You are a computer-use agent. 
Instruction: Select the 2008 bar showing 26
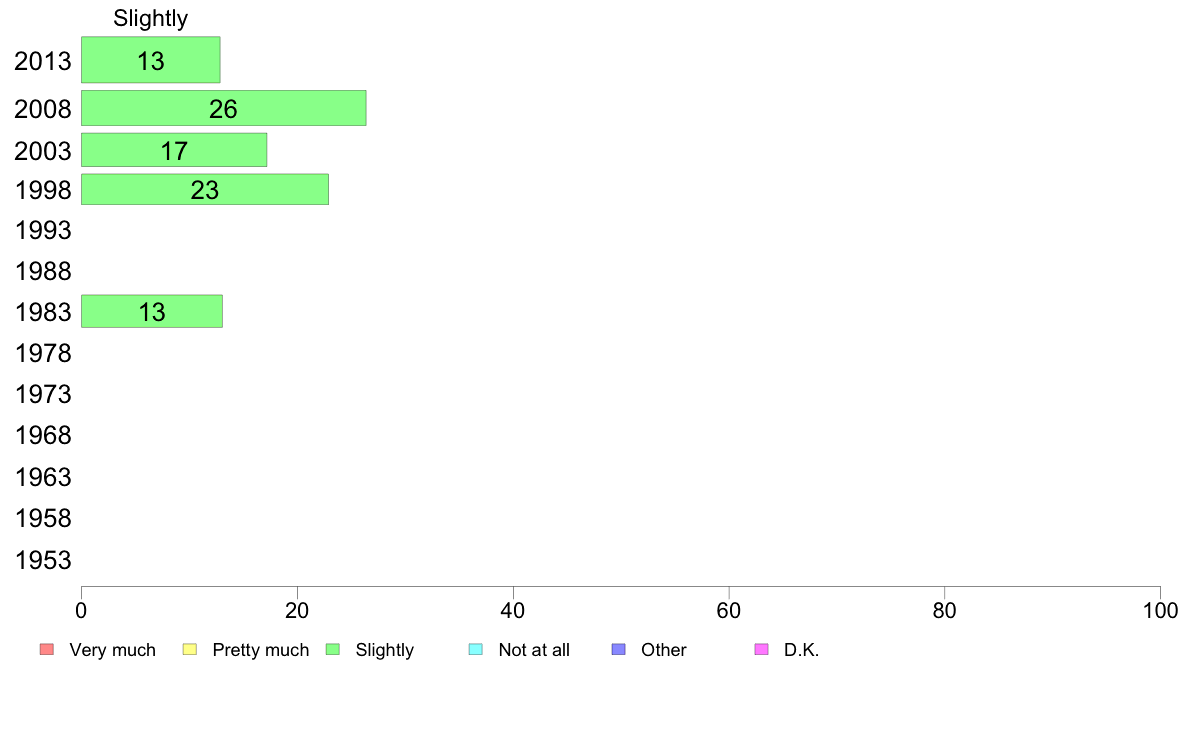point(224,108)
